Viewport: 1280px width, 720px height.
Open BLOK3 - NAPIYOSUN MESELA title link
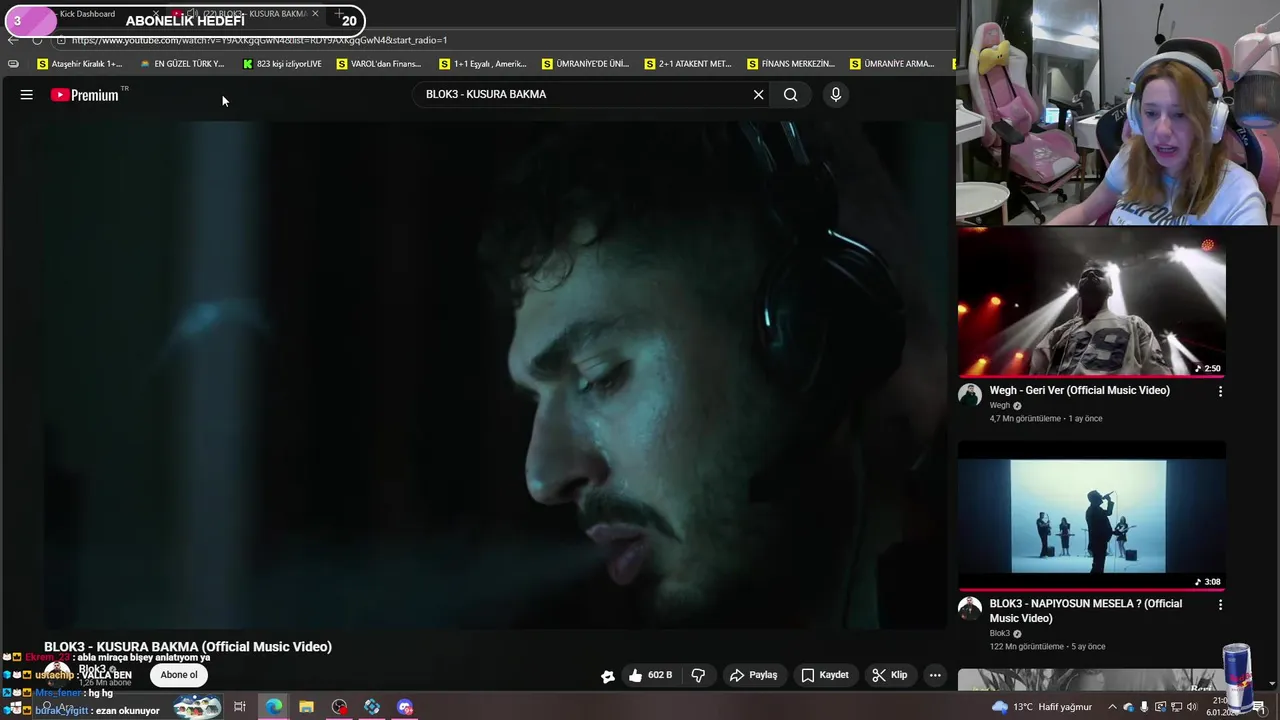point(1086,611)
